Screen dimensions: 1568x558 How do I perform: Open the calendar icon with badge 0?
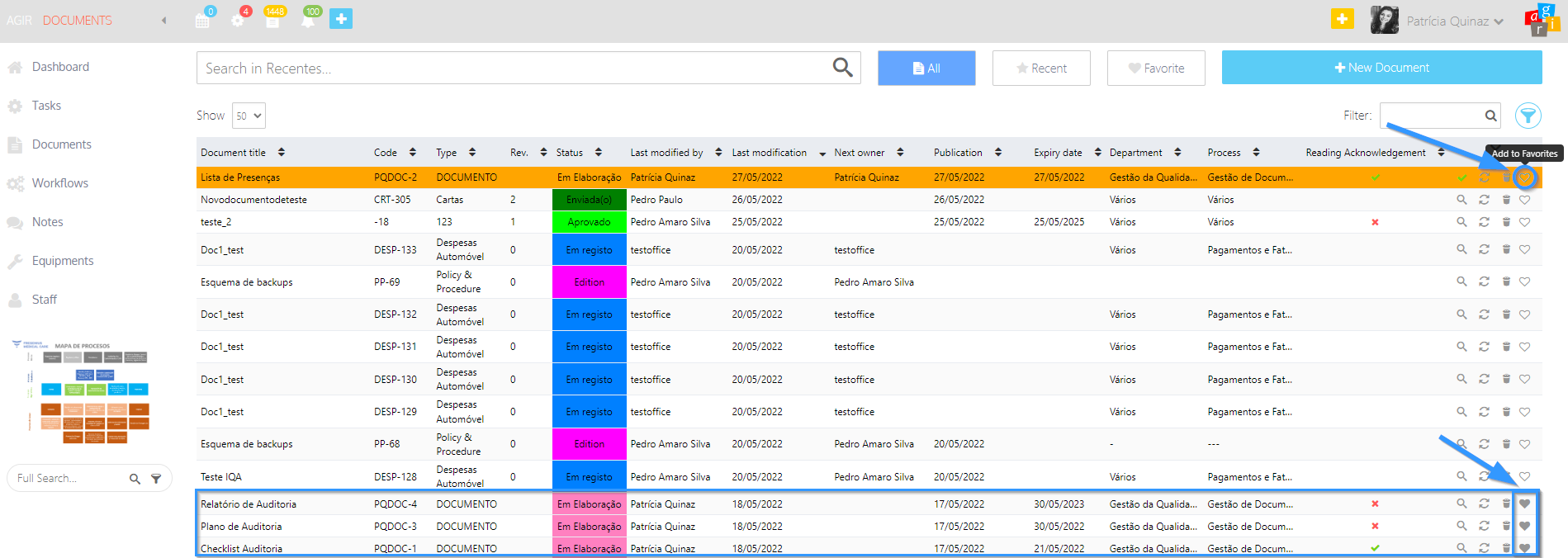click(x=202, y=20)
